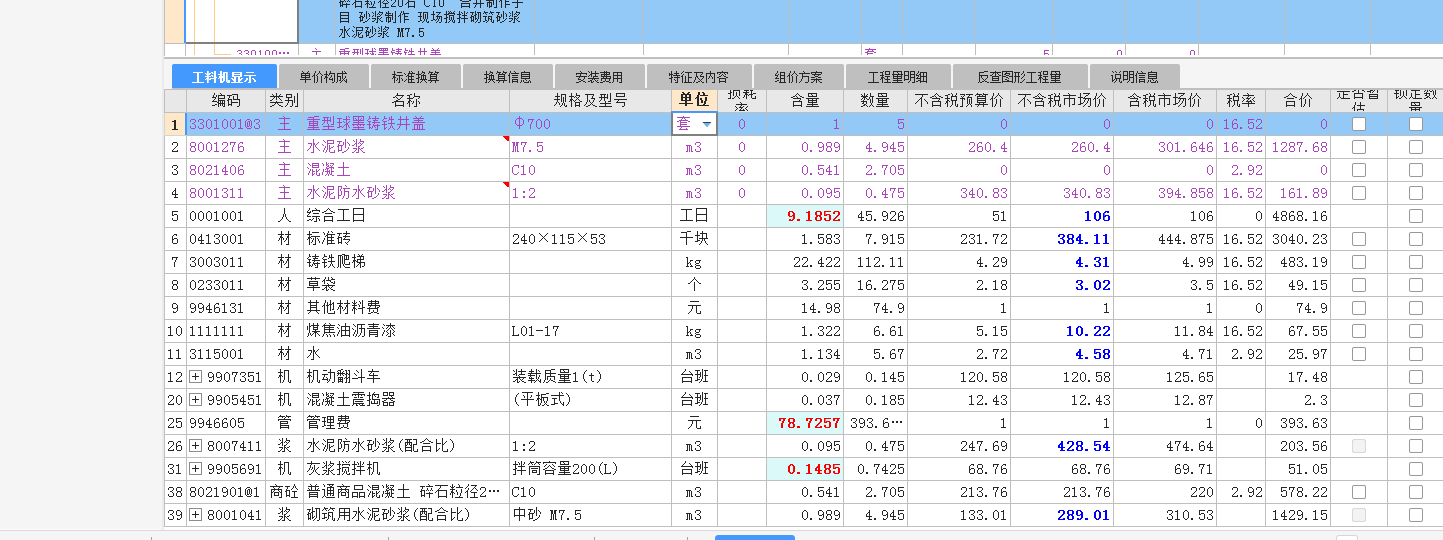Check the 是否暂估 box for 普通商品混凝土
Image resolution: width=1443 pixels, height=540 pixels.
click(1359, 492)
